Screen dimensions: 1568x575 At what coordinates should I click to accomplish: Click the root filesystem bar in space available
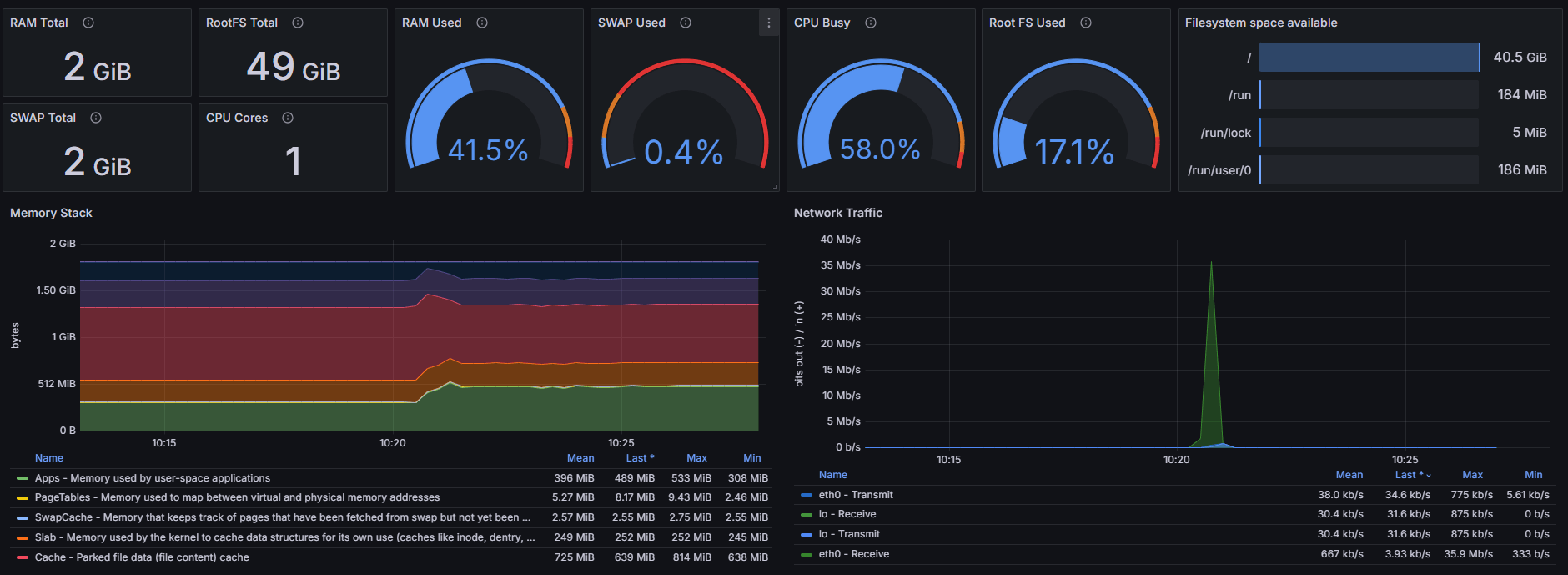click(1368, 58)
